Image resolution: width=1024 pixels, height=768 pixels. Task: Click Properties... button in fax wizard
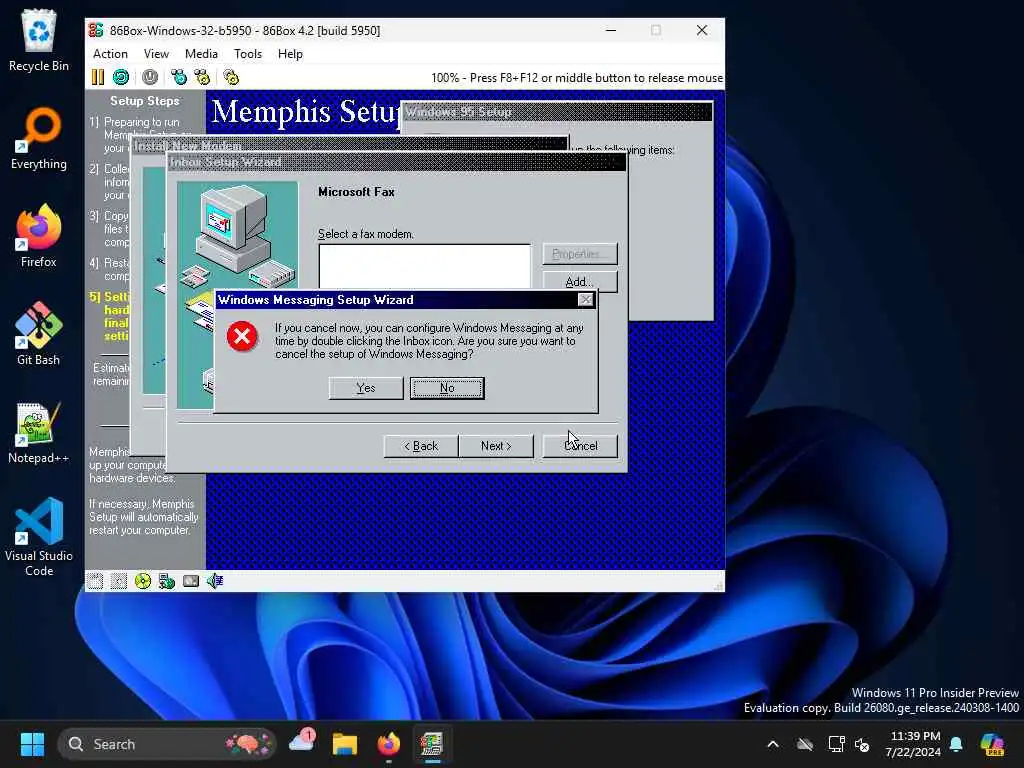point(580,254)
